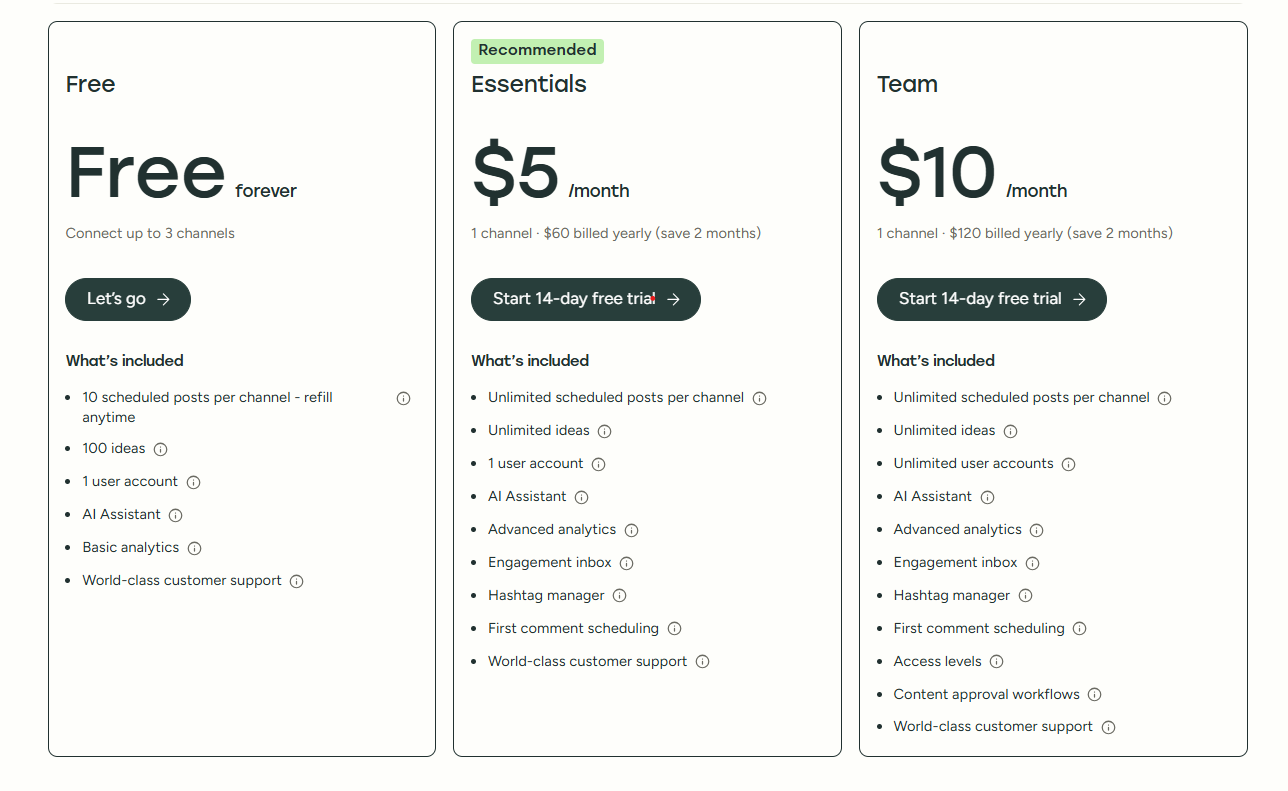This screenshot has width=1288, height=791.
Task: Open info icon beside Access levels
Action: tap(996, 662)
